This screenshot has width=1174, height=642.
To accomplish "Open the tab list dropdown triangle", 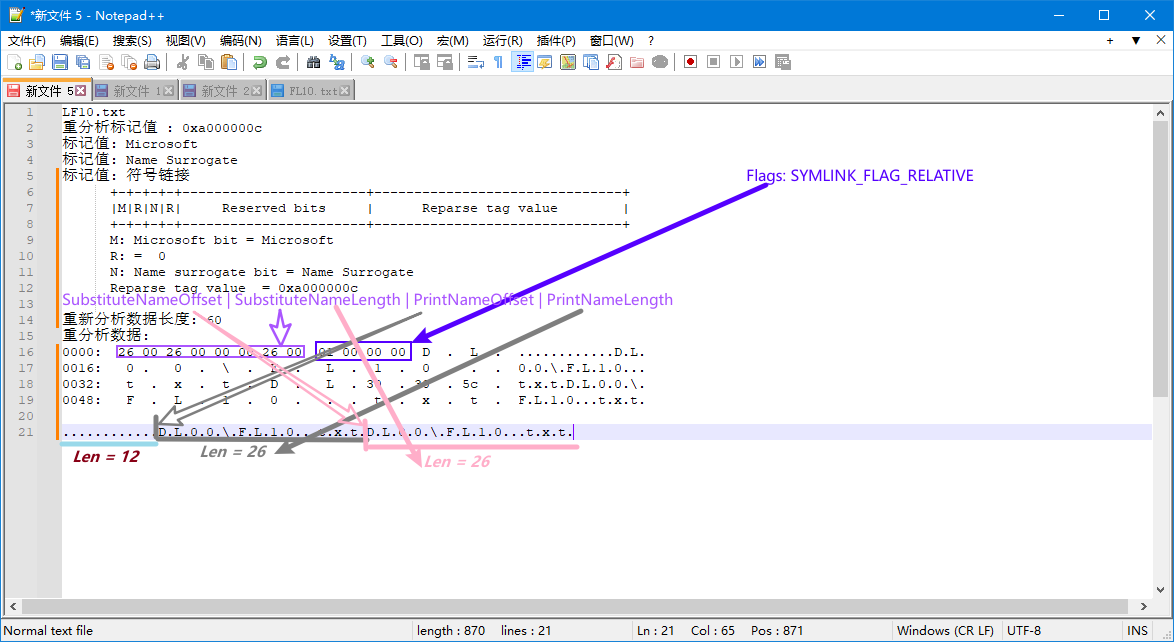I will 1135,41.
